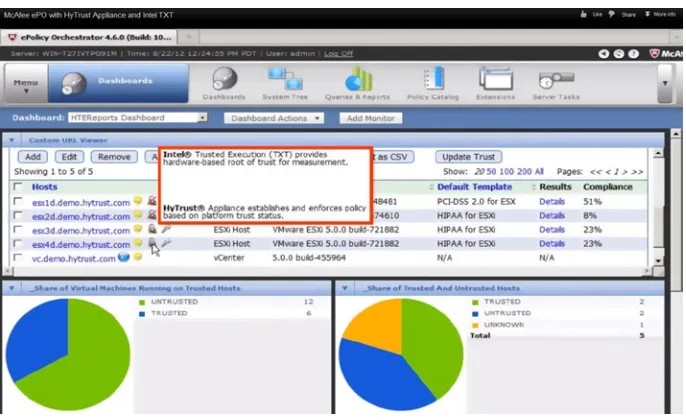The image size is (686, 420).
Task: Click the Update Trust button
Action: (469, 157)
